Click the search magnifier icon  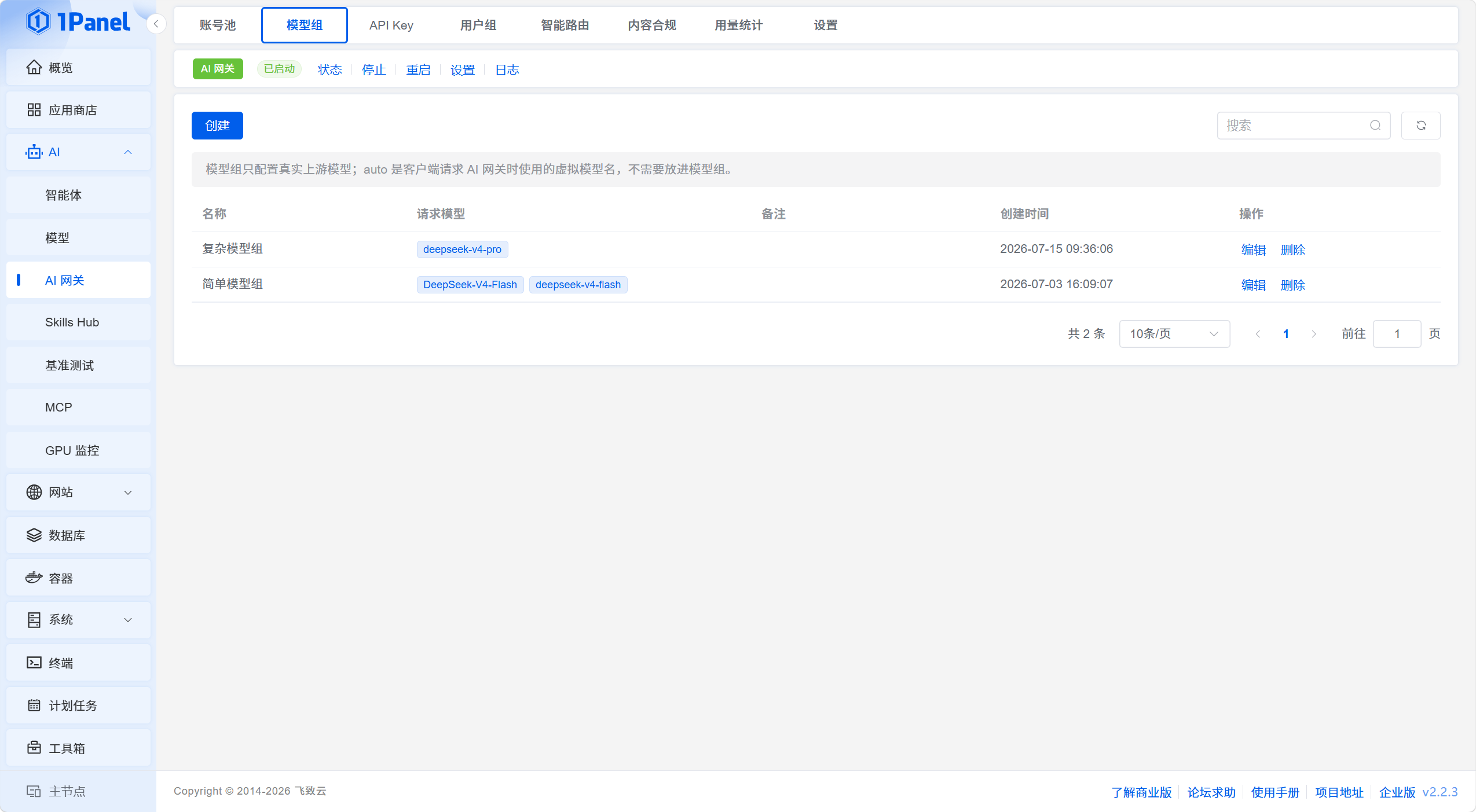click(x=1375, y=126)
